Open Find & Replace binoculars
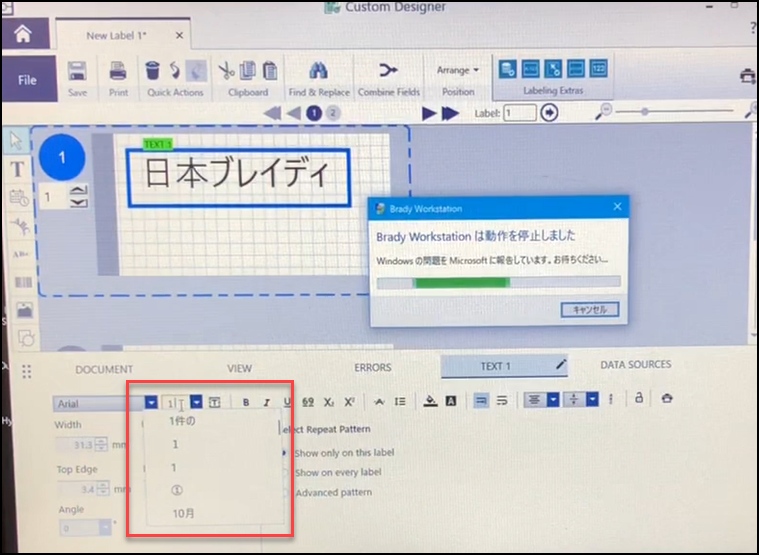This screenshot has height=555, width=759. [318, 71]
